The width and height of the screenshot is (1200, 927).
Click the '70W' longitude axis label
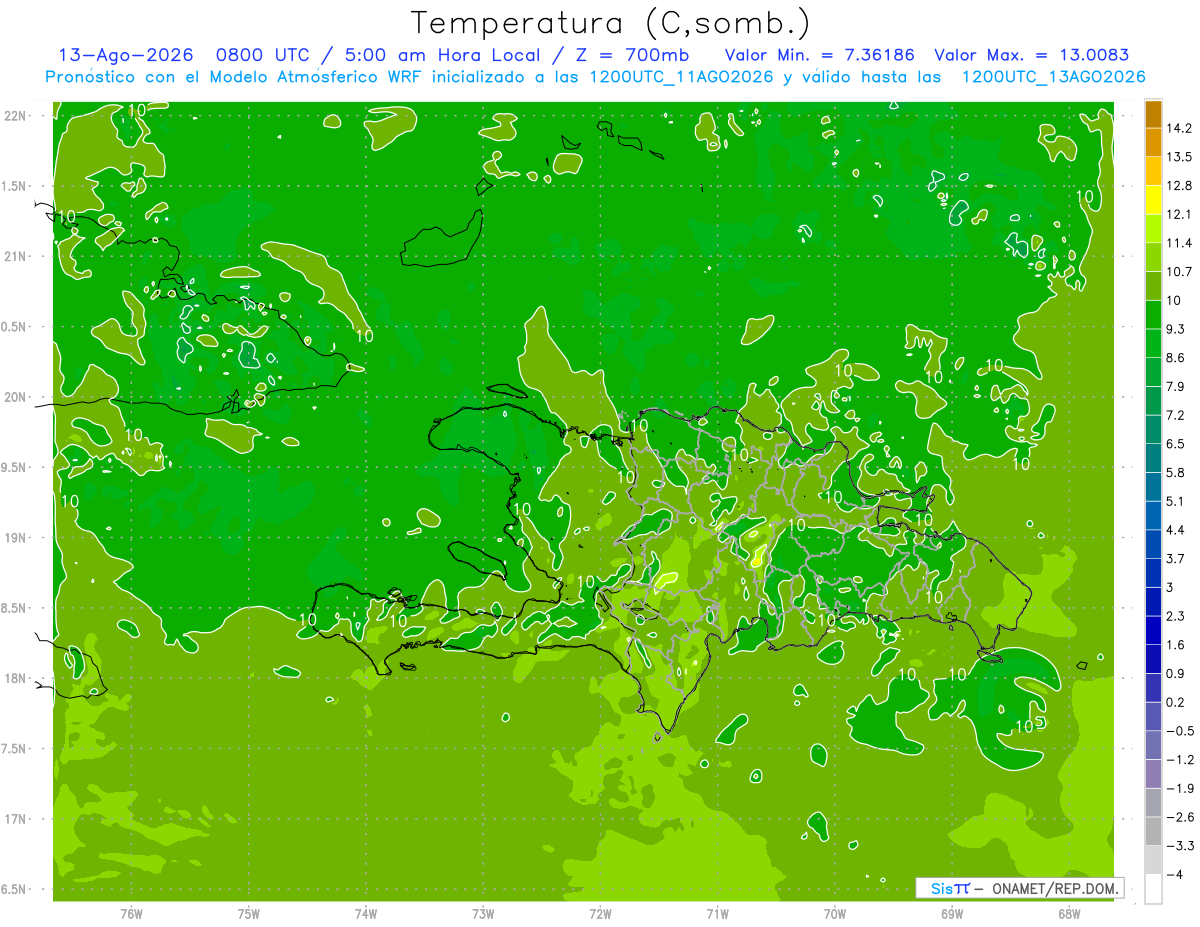[x=834, y=914]
